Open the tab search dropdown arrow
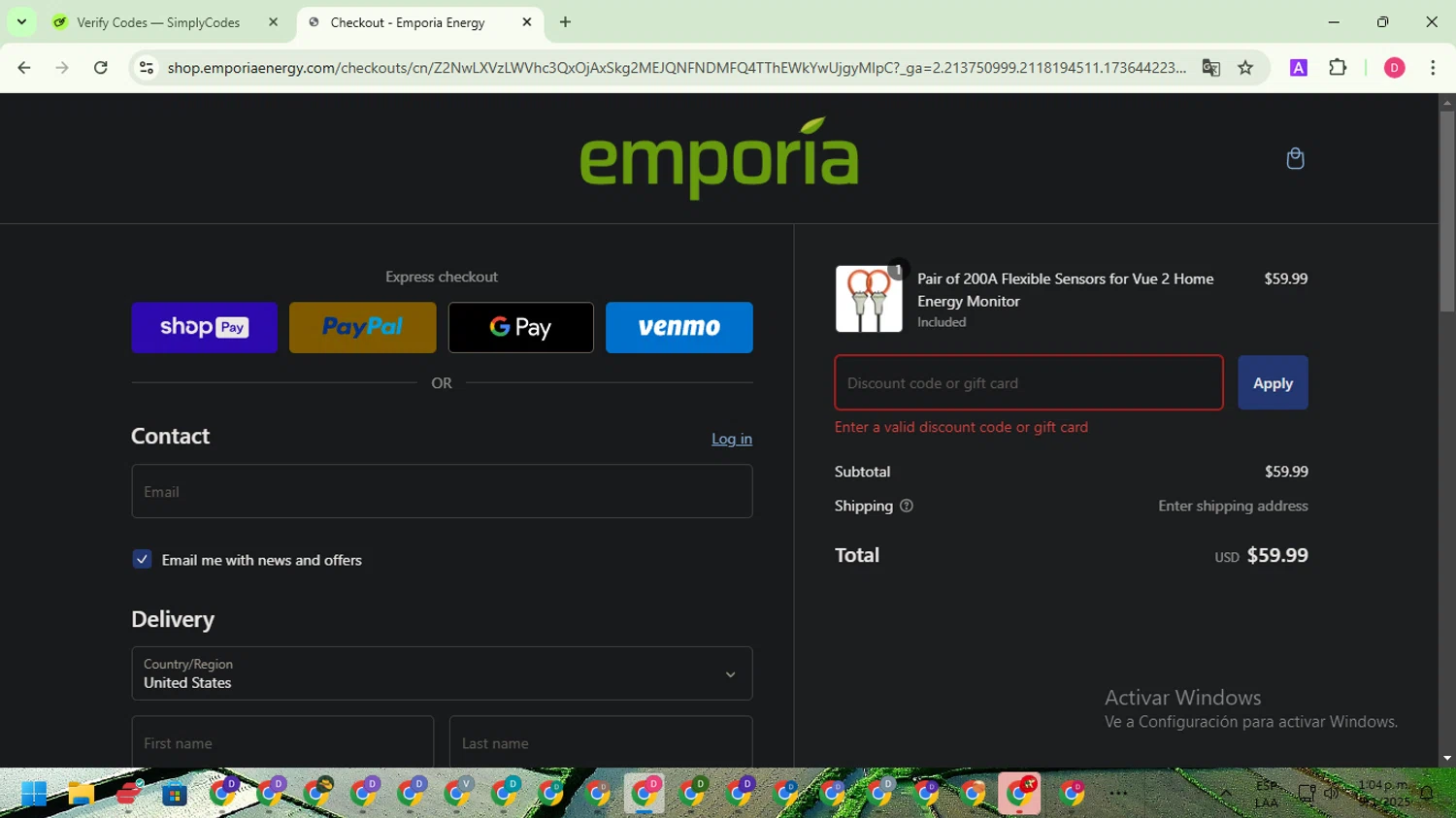The image size is (1456, 818). [x=21, y=21]
